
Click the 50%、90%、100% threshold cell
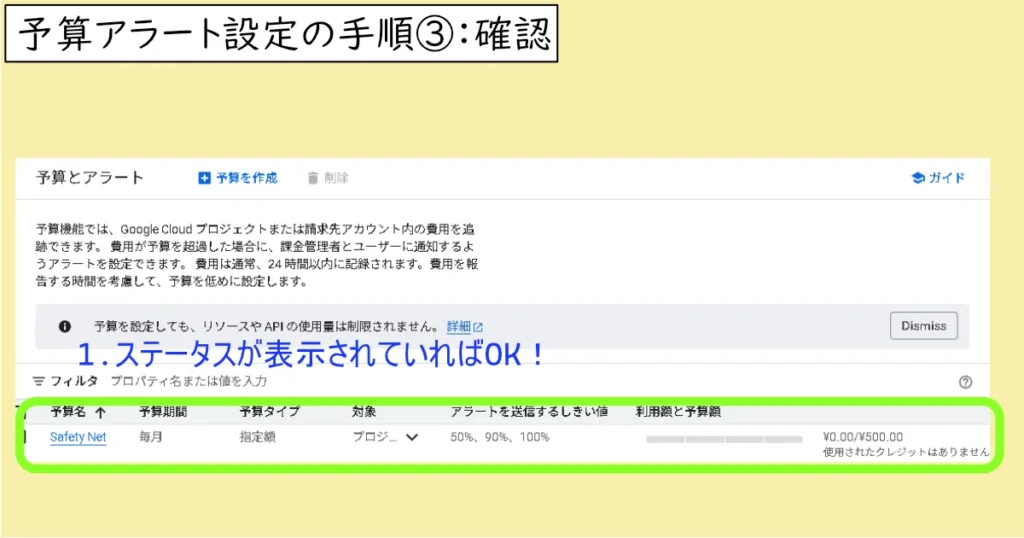(x=500, y=437)
